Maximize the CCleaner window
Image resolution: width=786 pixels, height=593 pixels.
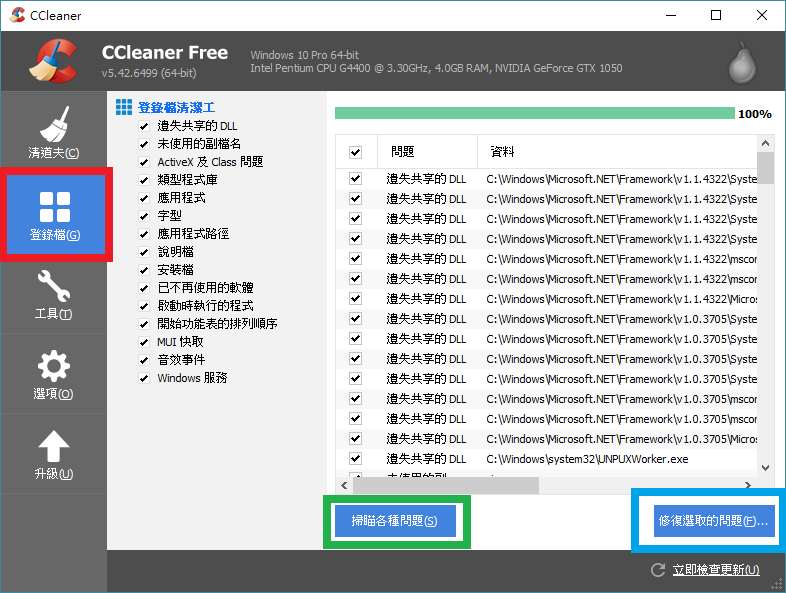pyautogui.click(x=716, y=15)
